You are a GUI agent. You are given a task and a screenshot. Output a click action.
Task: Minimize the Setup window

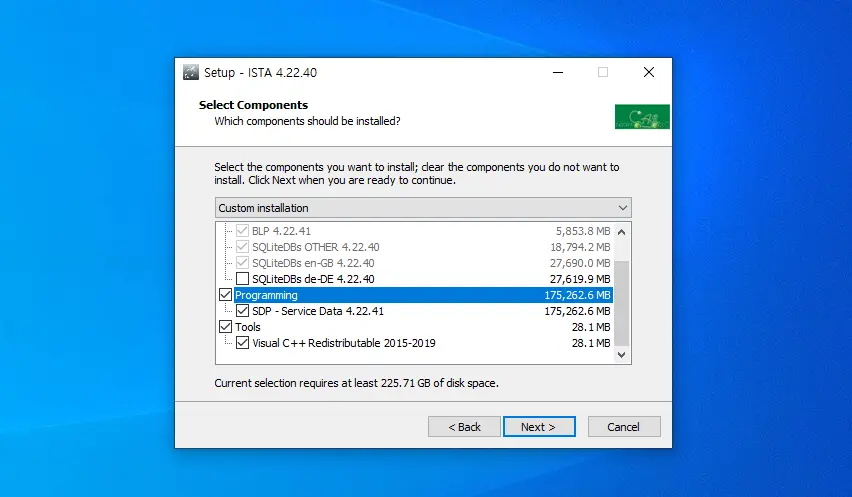tap(558, 72)
